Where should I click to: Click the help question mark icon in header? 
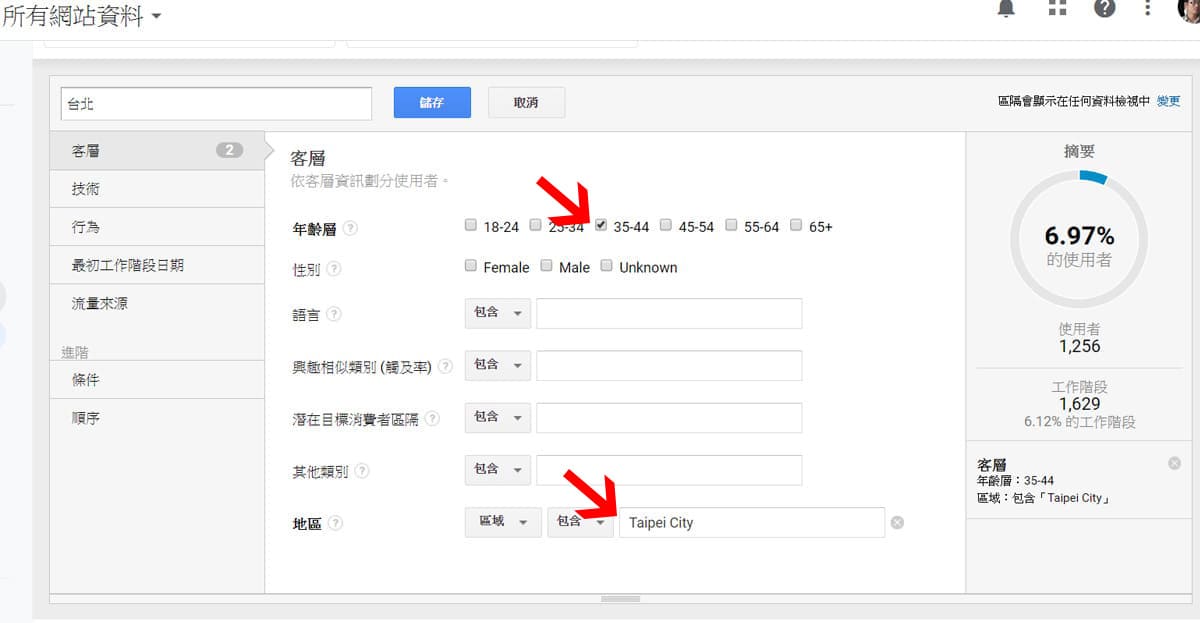pos(1104,9)
